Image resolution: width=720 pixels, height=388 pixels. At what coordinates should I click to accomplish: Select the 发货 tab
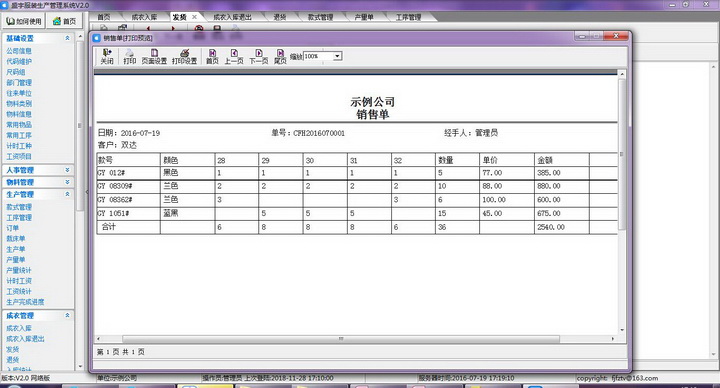pos(180,17)
